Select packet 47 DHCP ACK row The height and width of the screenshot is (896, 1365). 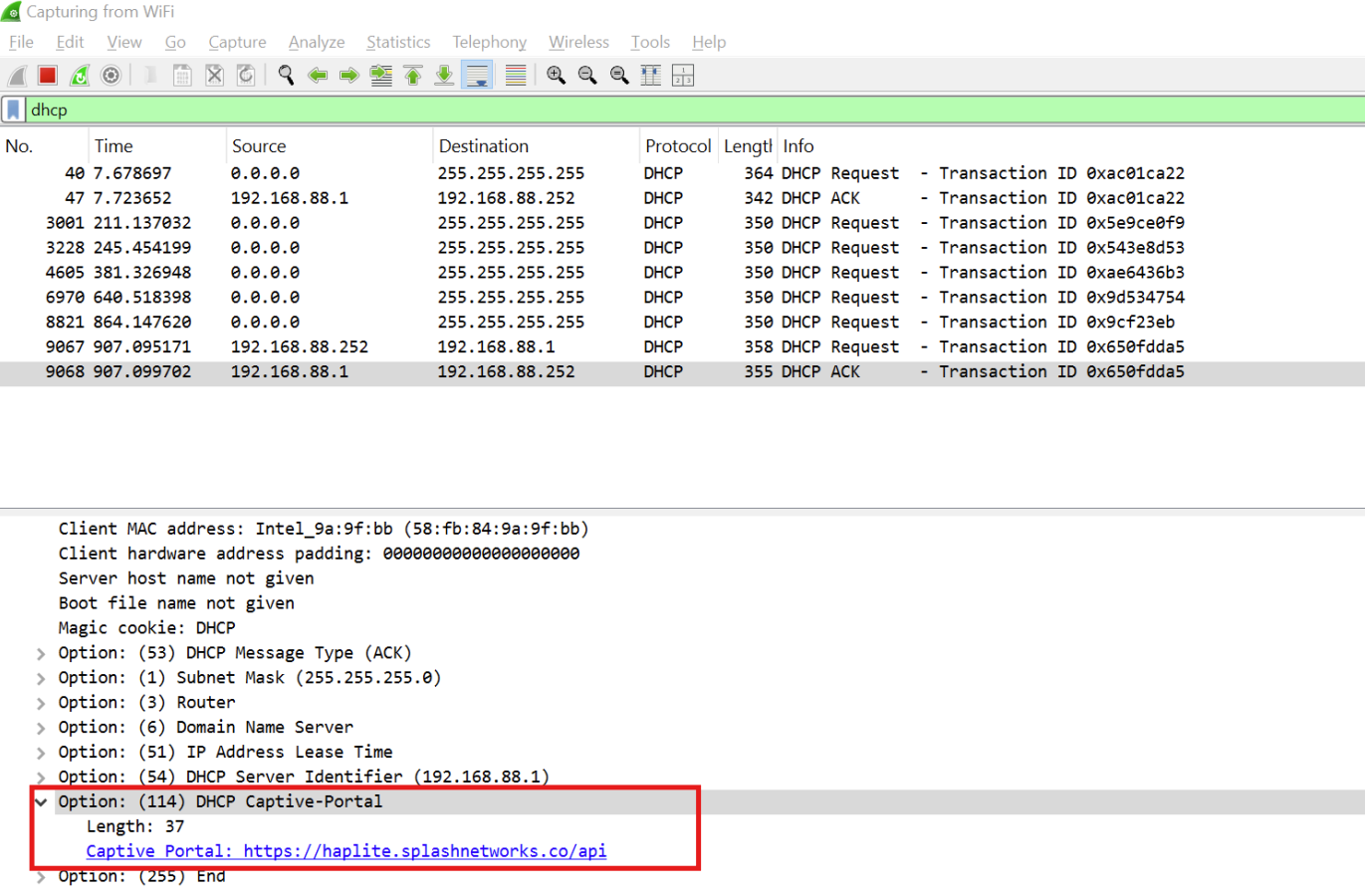(x=682, y=198)
